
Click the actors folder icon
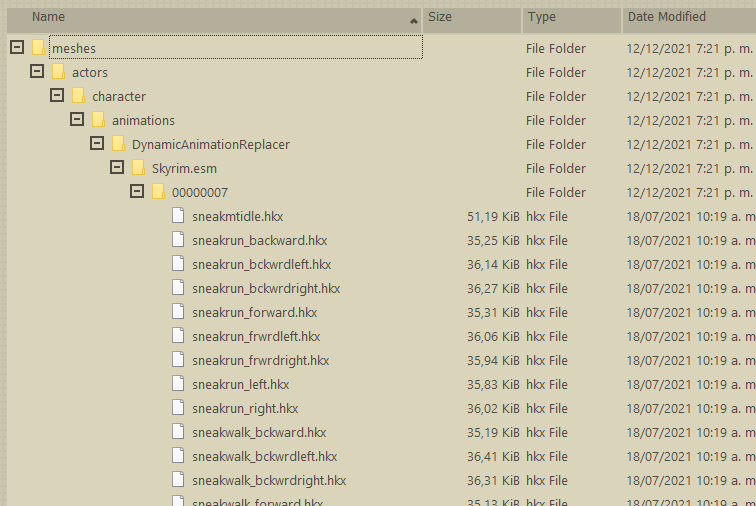58,71
